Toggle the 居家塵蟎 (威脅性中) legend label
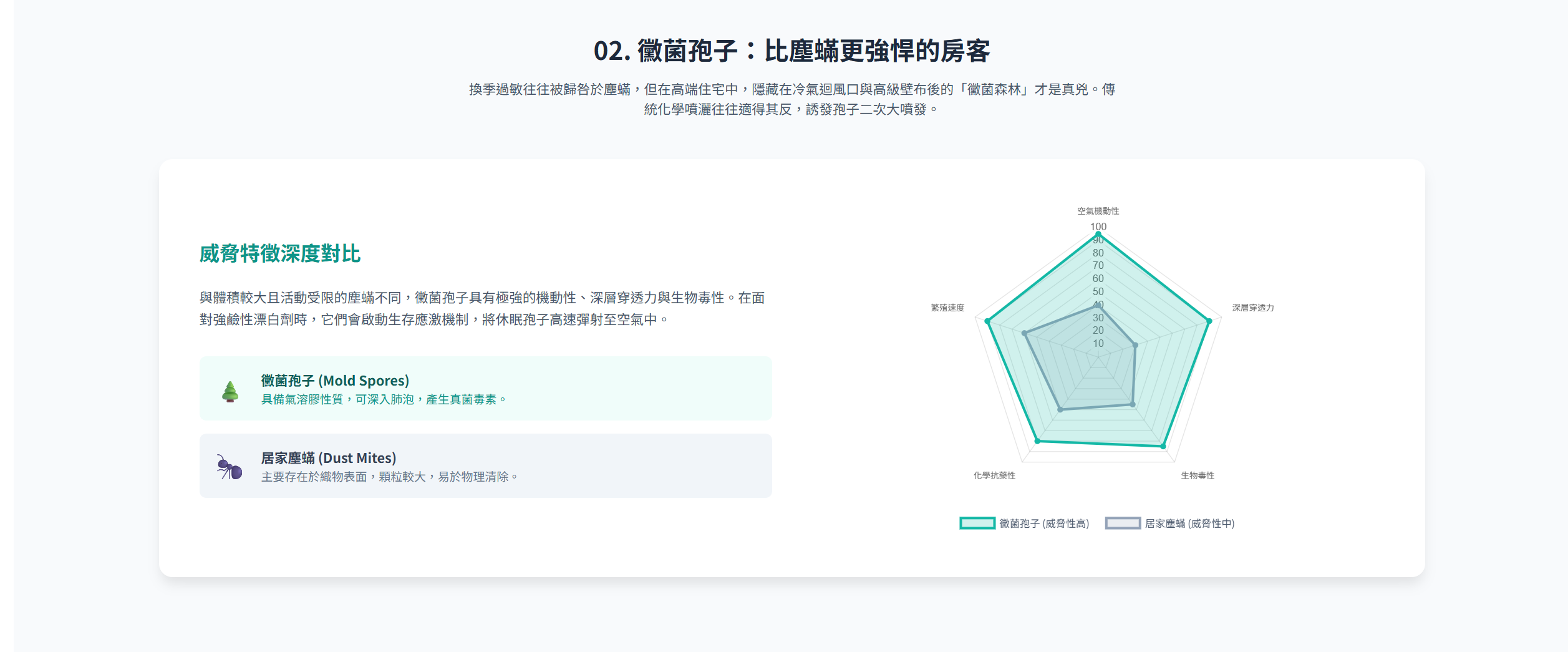1568x652 pixels. pos(1189,523)
